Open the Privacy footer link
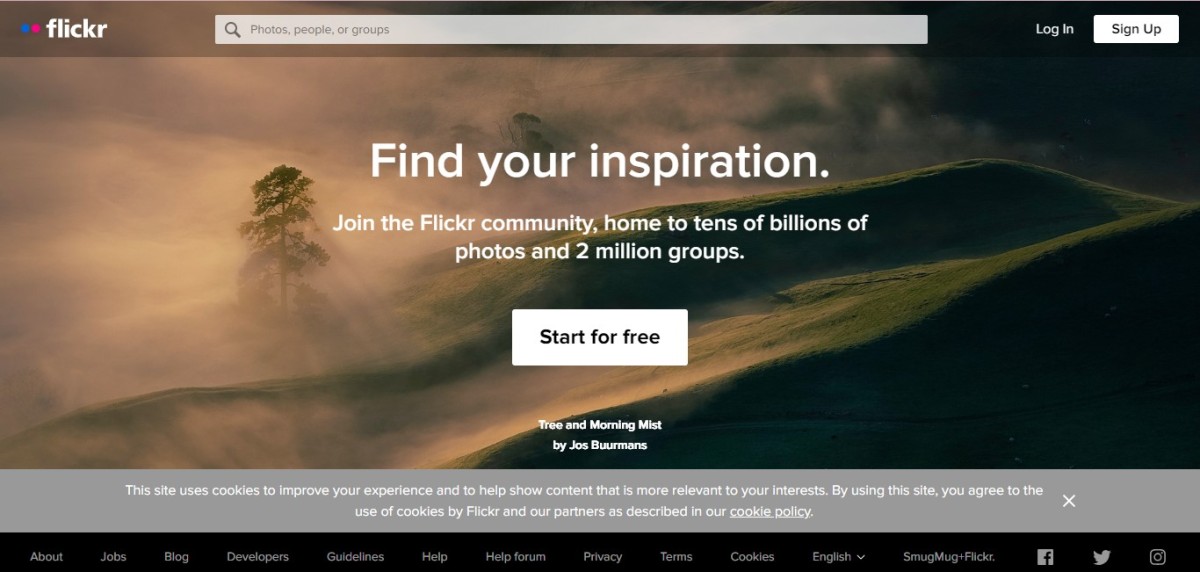 (x=603, y=557)
